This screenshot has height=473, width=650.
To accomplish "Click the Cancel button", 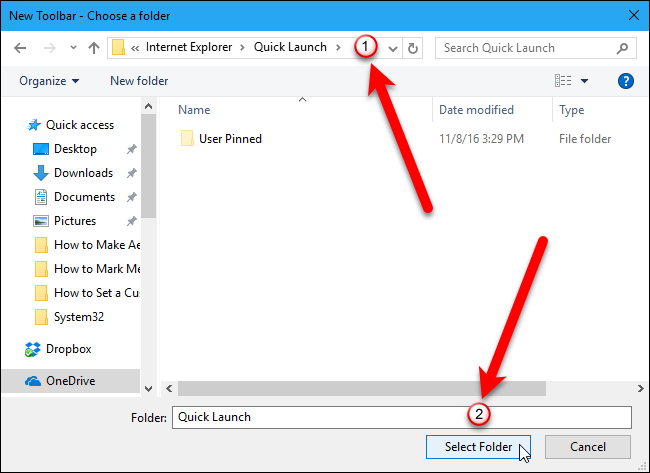I will click(588, 446).
